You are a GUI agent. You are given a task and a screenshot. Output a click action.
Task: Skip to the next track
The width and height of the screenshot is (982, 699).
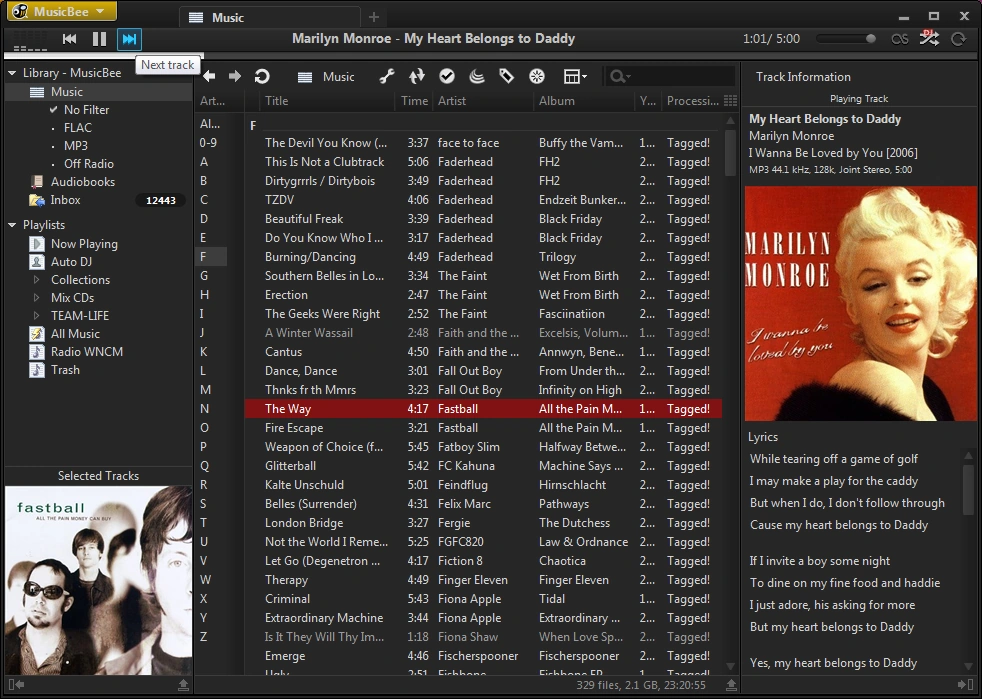[x=129, y=39]
